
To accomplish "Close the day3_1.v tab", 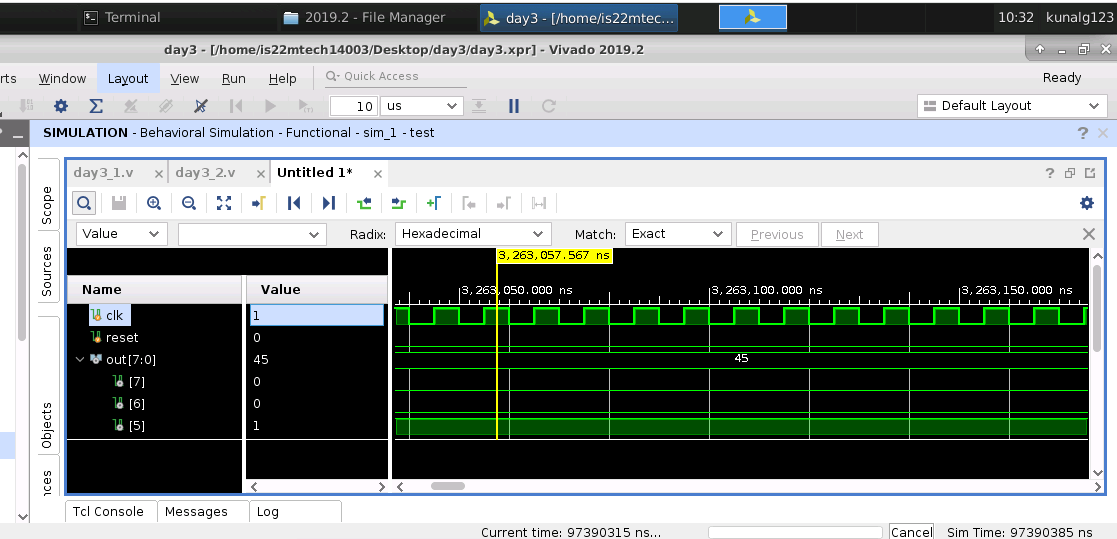I will 159,174.
